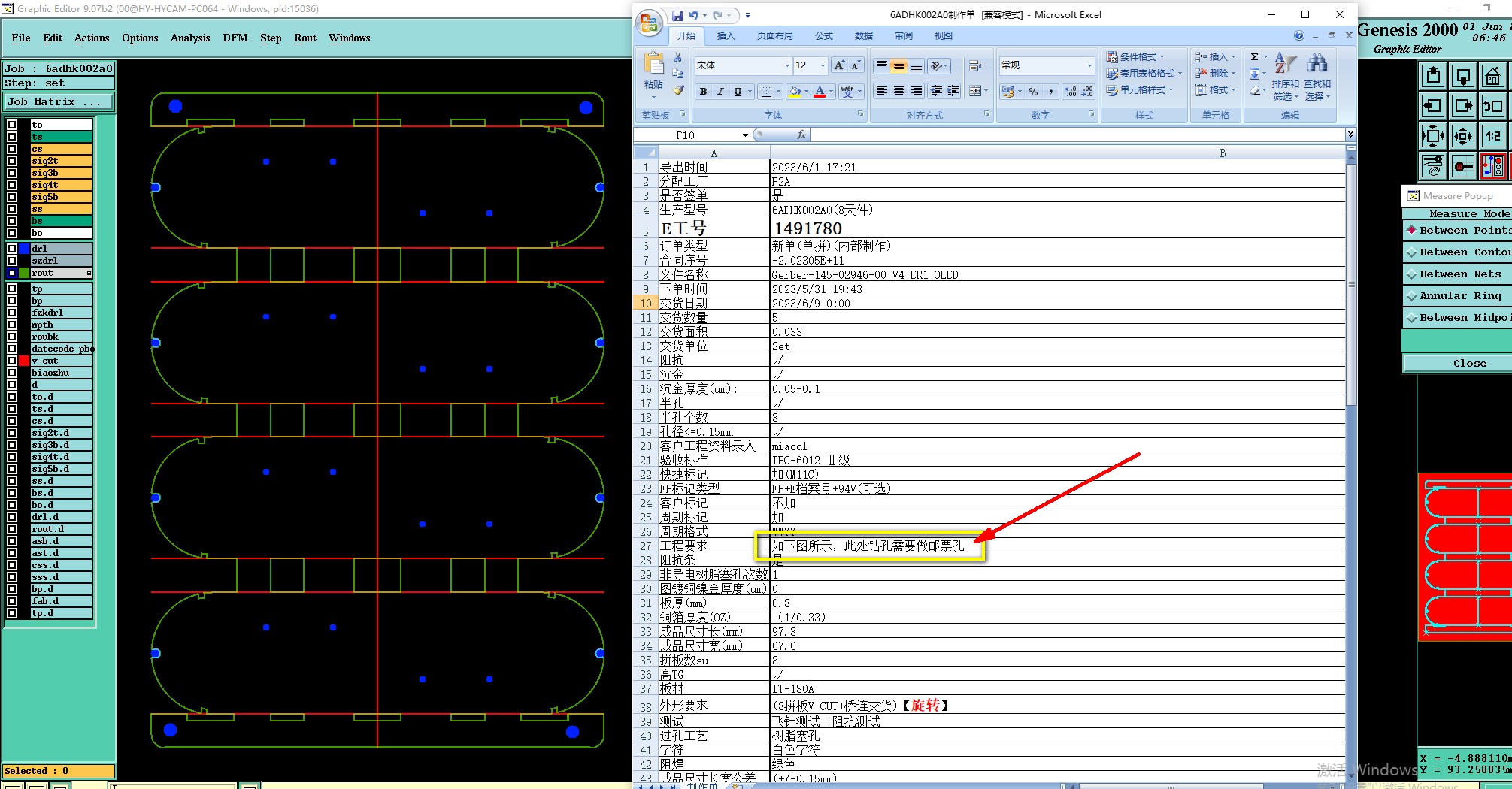Click the percent style icon
Image resolution: width=1512 pixels, height=789 pixels.
click(1034, 92)
